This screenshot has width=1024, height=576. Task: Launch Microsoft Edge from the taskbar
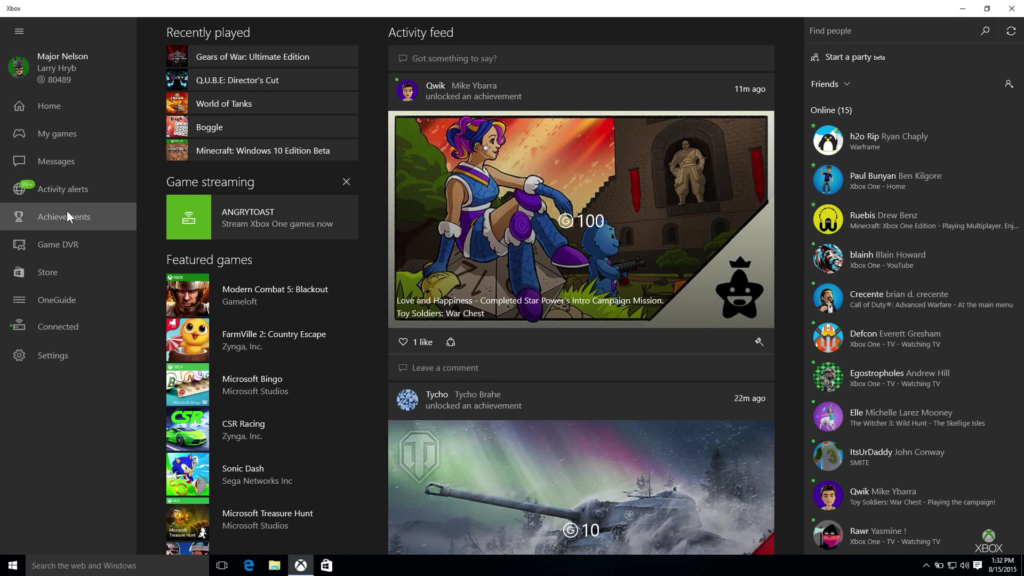point(248,565)
